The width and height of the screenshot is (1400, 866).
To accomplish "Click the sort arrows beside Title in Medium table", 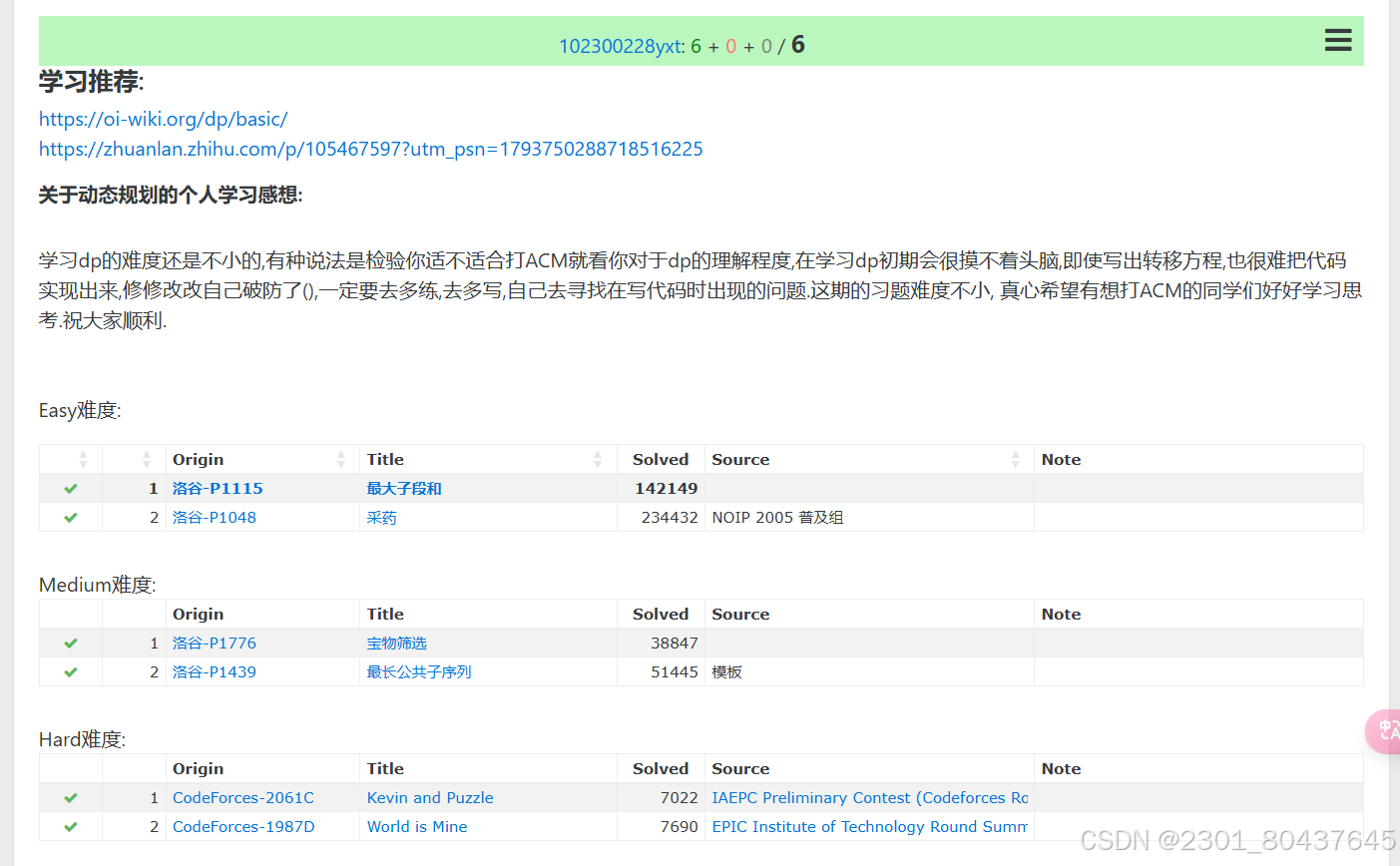I will [599, 614].
